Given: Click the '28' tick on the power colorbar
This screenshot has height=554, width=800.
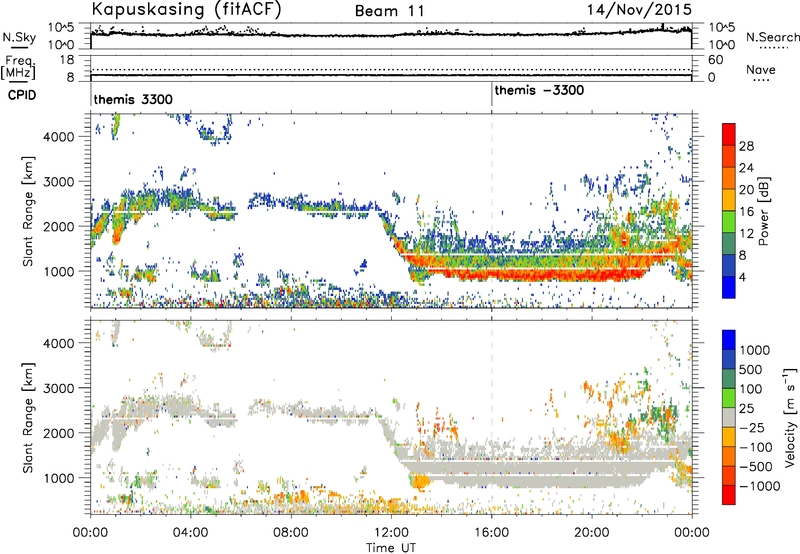Looking at the screenshot, I should click(746, 146).
